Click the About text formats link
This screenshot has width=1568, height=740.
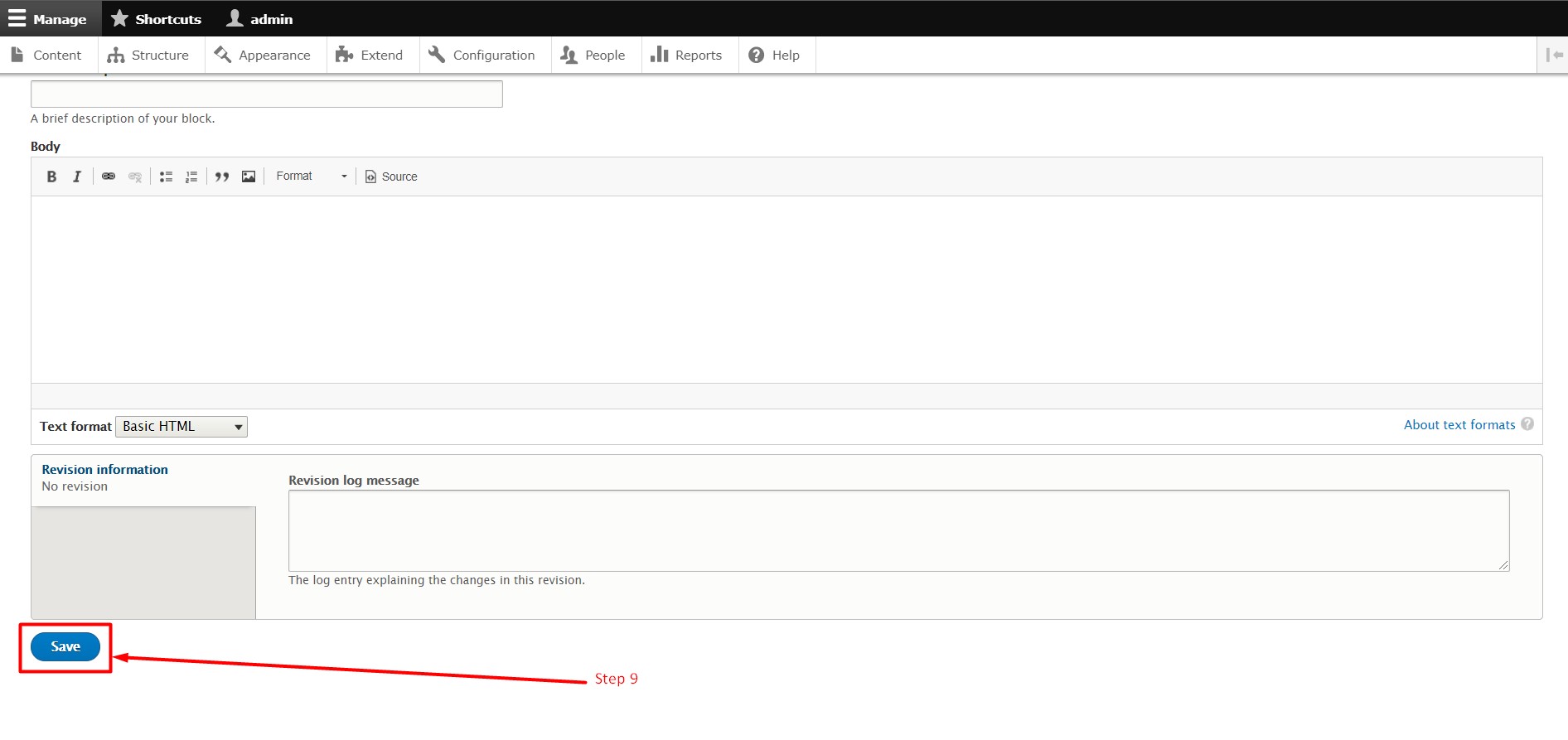click(1459, 425)
